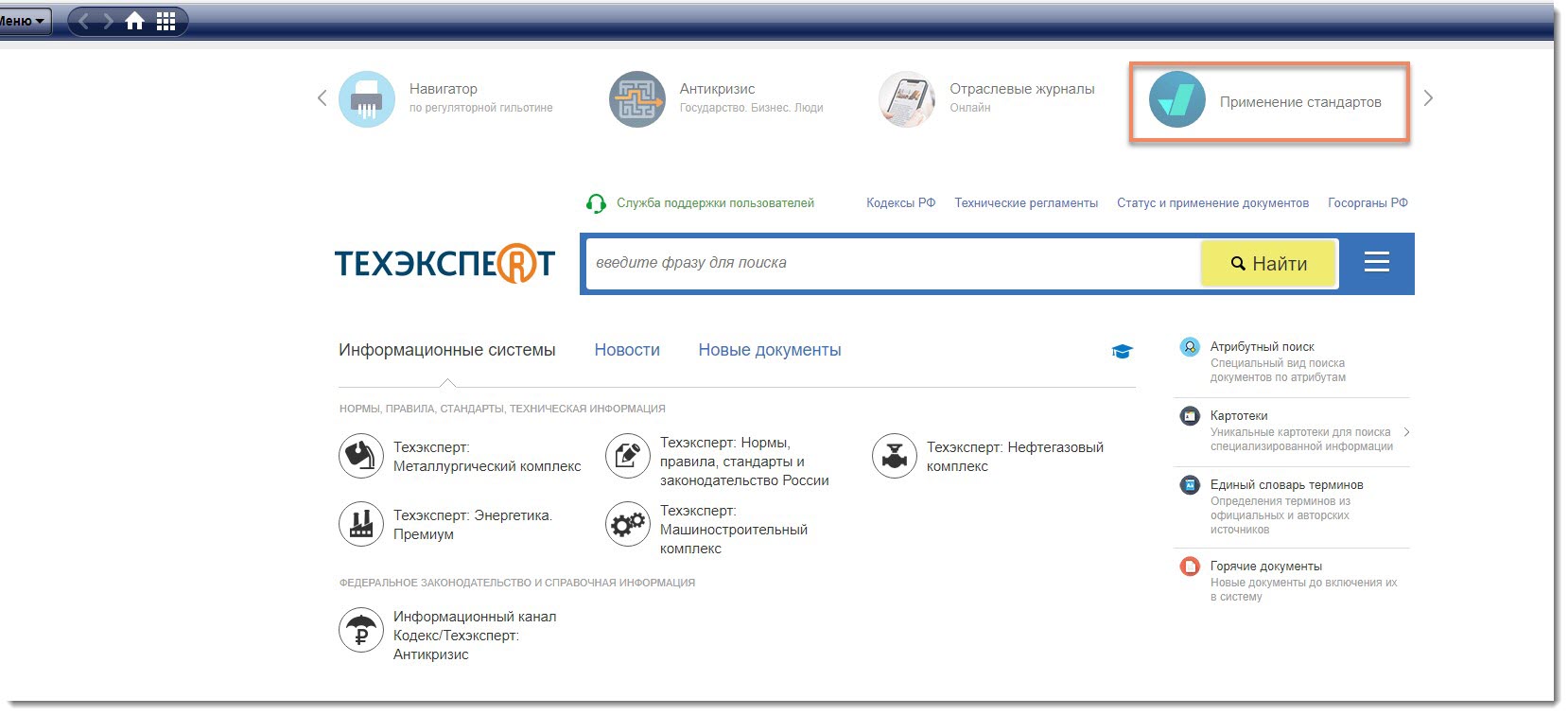This screenshot has height=715, width=1568.
Task: Open Кодексы РФ link
Action: [900, 203]
